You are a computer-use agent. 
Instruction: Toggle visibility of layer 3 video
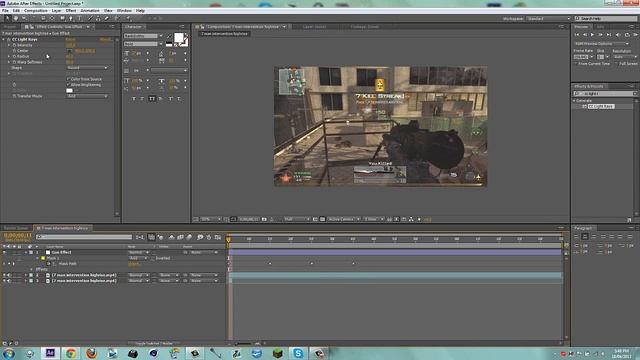4,281
